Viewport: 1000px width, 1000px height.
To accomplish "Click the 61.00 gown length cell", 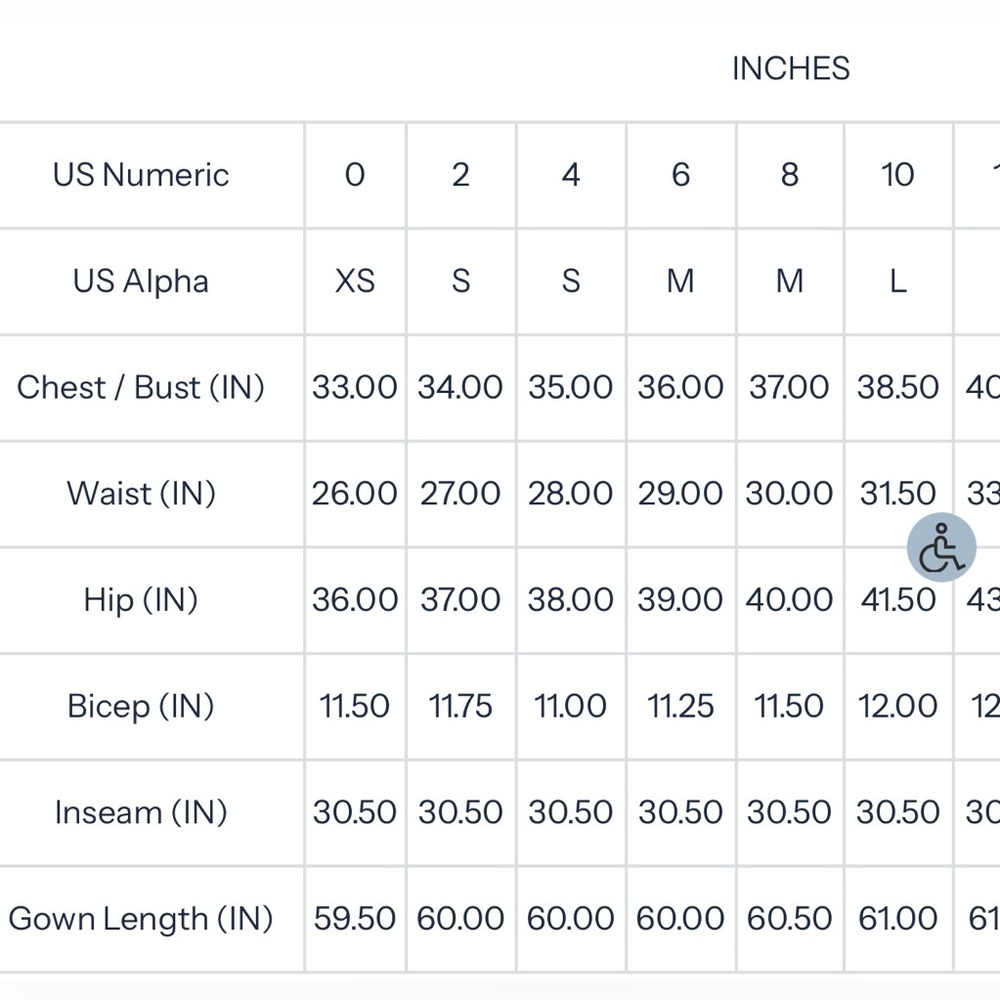I will click(x=898, y=919).
